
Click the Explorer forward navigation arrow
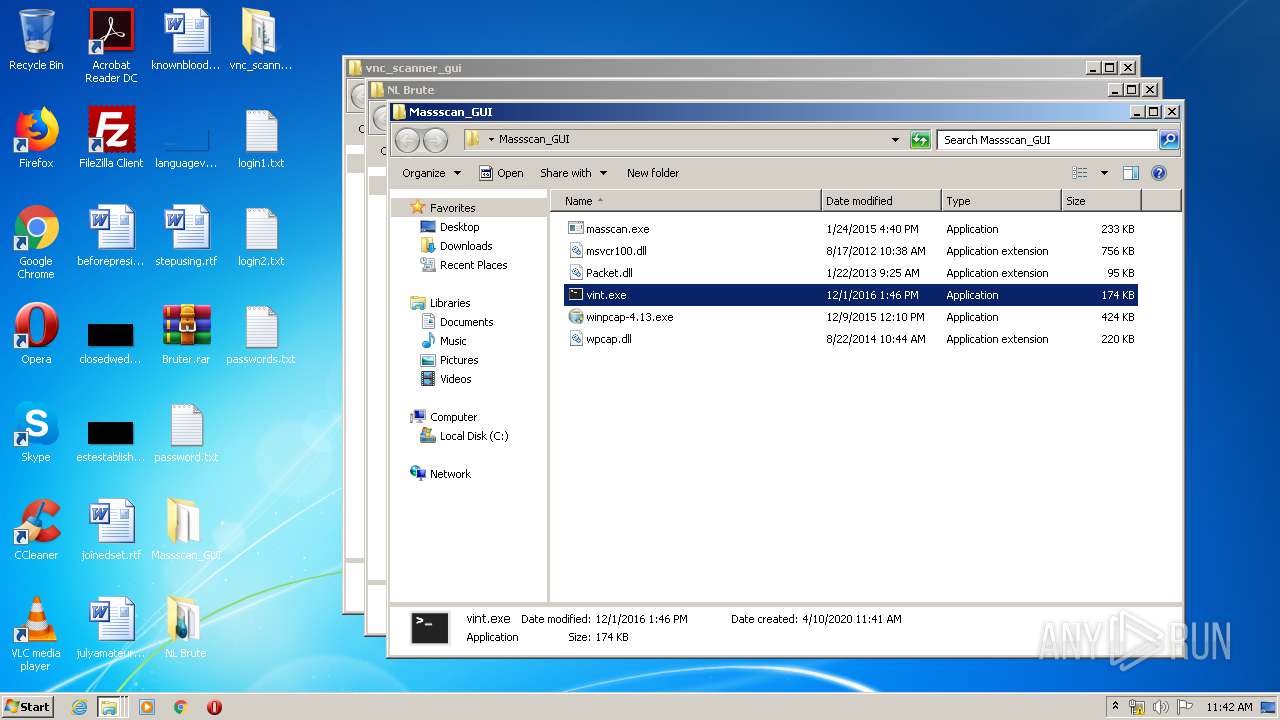point(435,140)
